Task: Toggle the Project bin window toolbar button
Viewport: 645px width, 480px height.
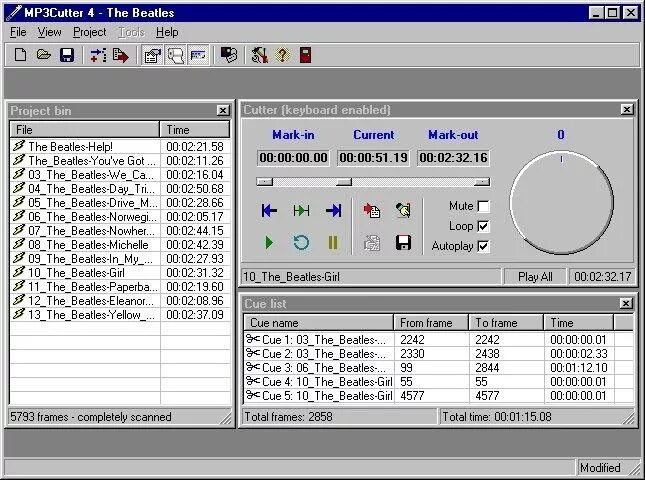Action: click(153, 55)
